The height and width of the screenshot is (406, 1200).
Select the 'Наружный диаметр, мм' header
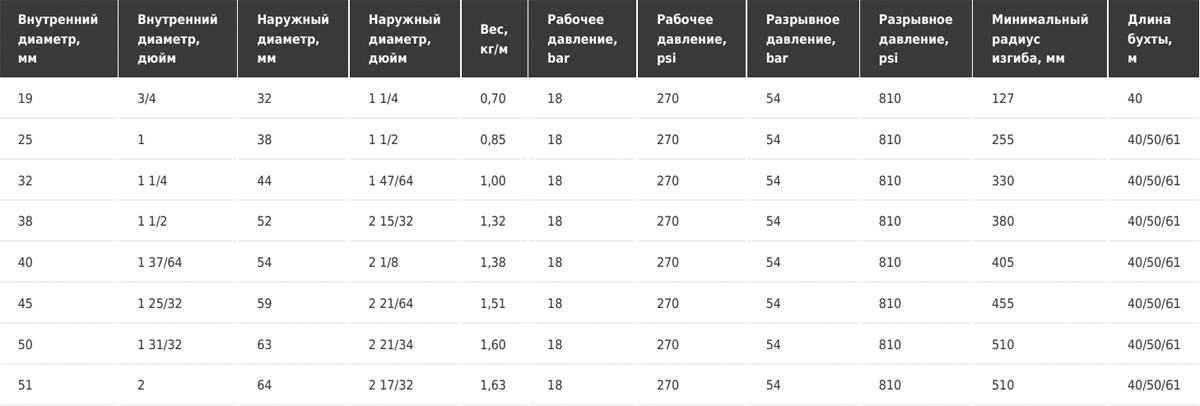292,39
